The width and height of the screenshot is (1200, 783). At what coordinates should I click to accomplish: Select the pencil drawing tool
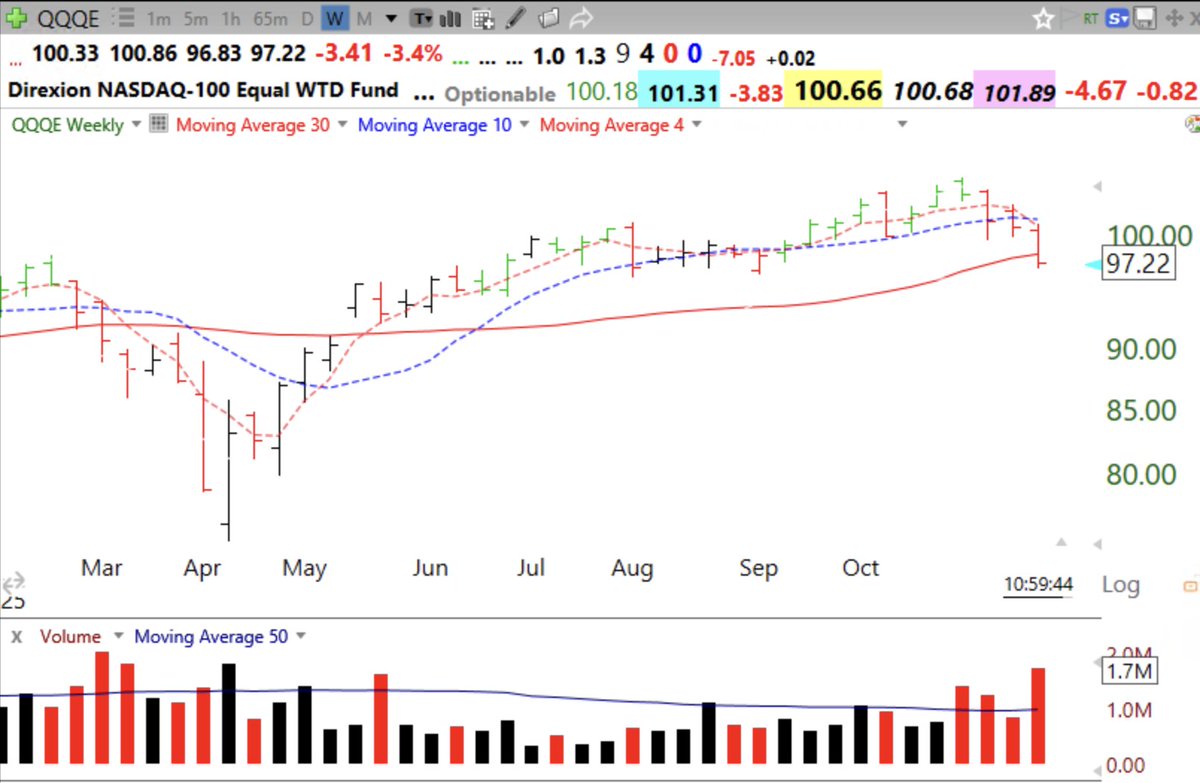click(x=516, y=18)
